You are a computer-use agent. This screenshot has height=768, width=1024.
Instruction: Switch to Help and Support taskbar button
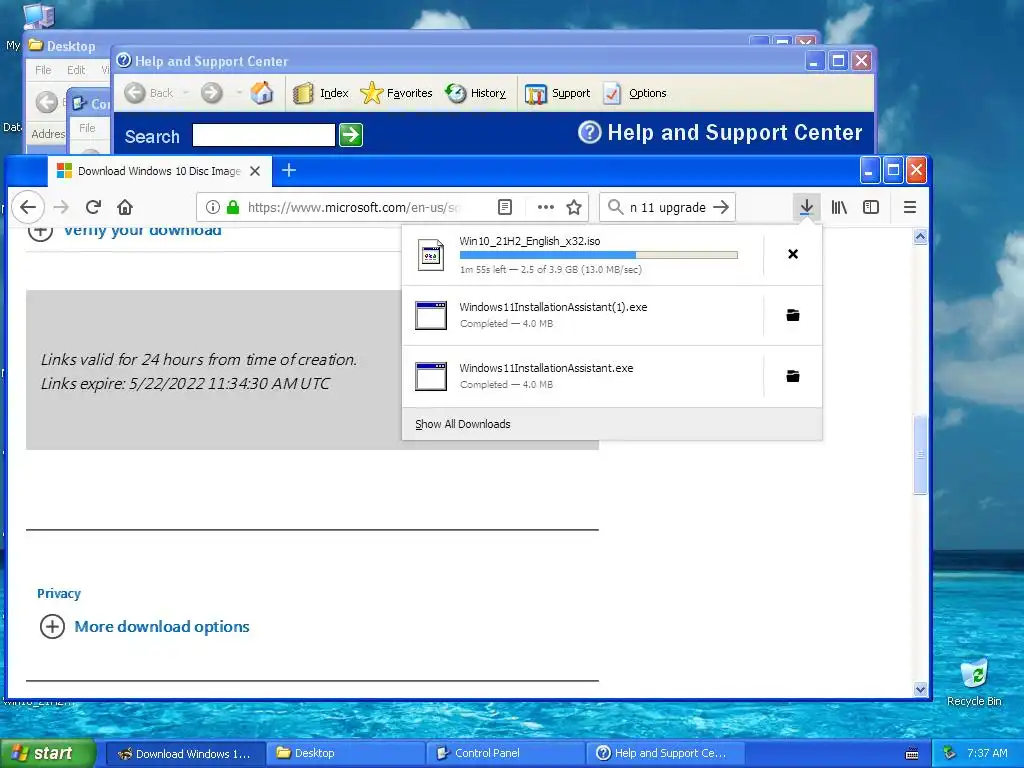666,754
